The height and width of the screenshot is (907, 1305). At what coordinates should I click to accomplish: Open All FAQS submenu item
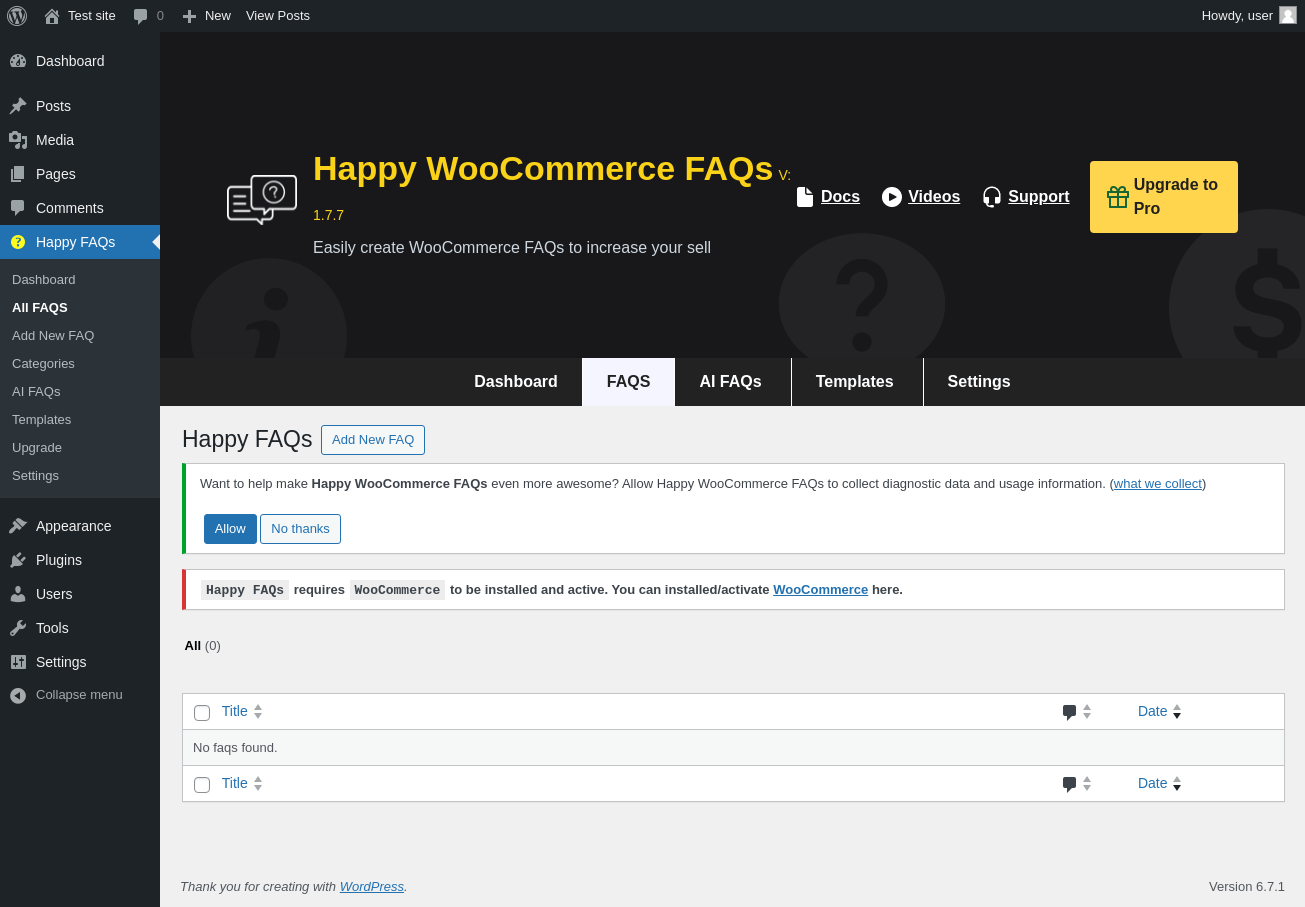tap(40, 307)
